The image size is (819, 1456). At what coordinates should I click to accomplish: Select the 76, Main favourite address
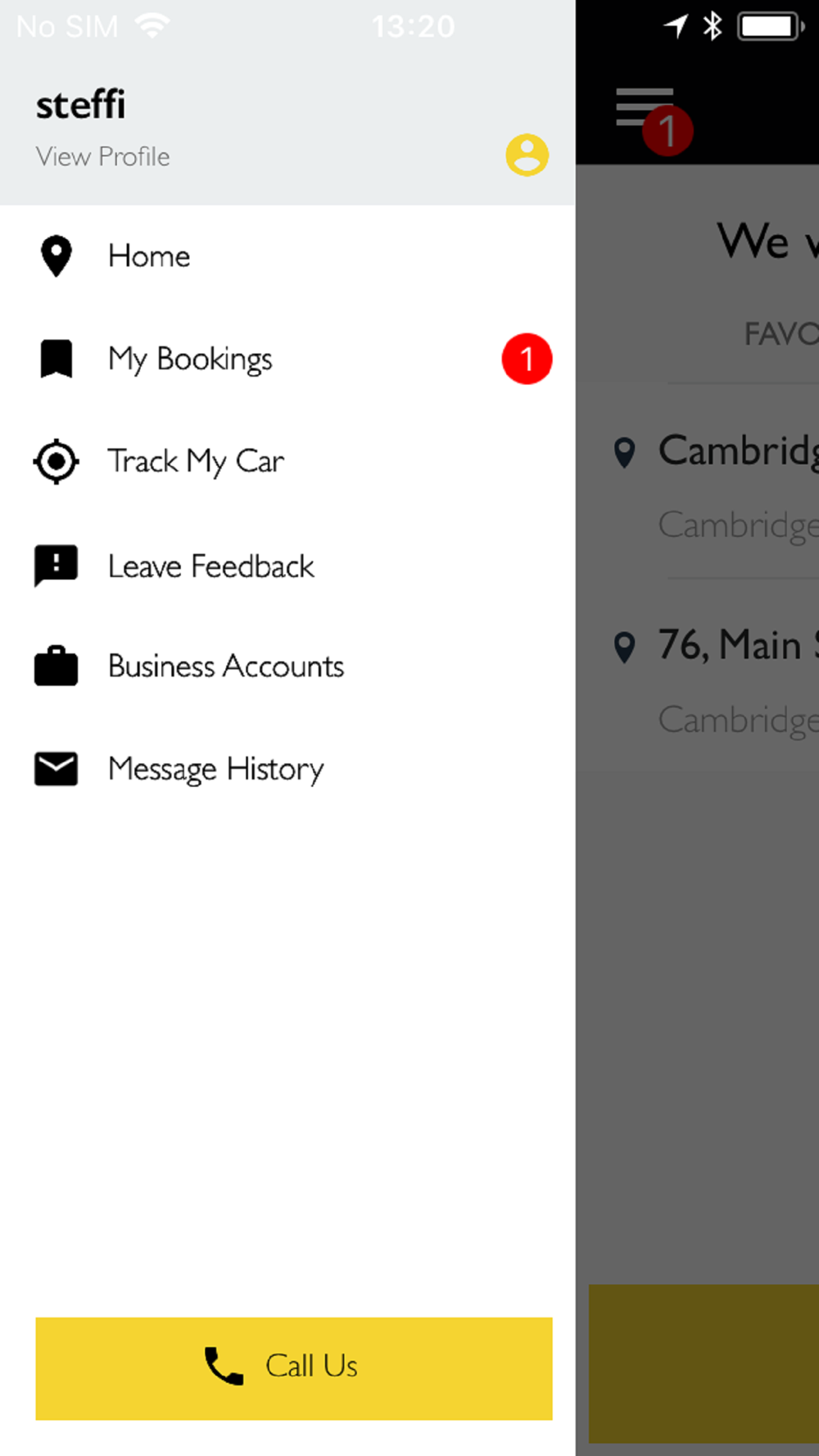729,645
